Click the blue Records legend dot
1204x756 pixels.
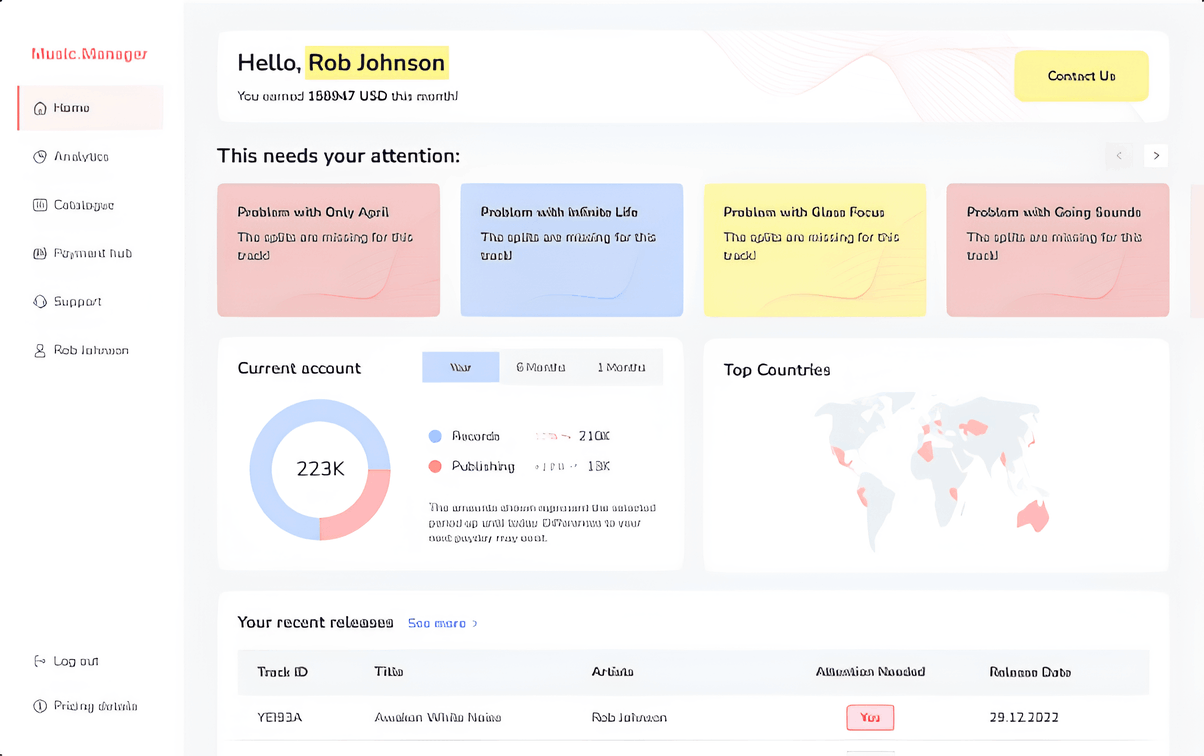435,436
